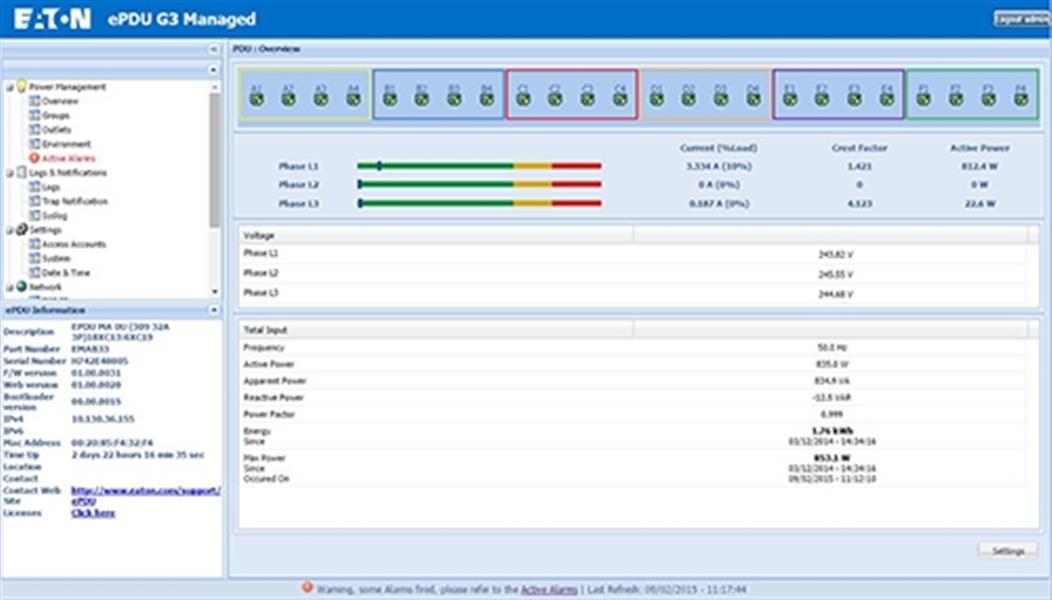Collapse the navigation tree panel header arrow

tap(213, 70)
